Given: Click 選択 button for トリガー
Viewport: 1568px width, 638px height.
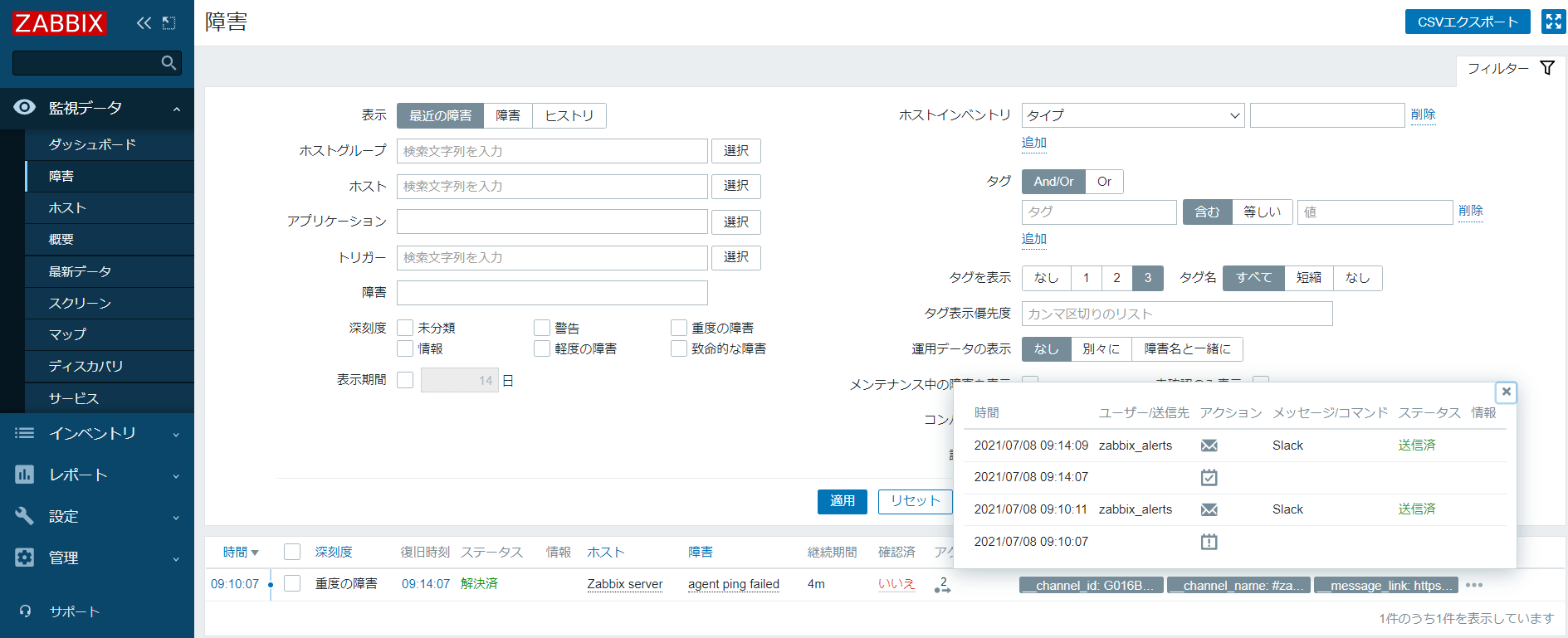Looking at the screenshot, I should (736, 257).
